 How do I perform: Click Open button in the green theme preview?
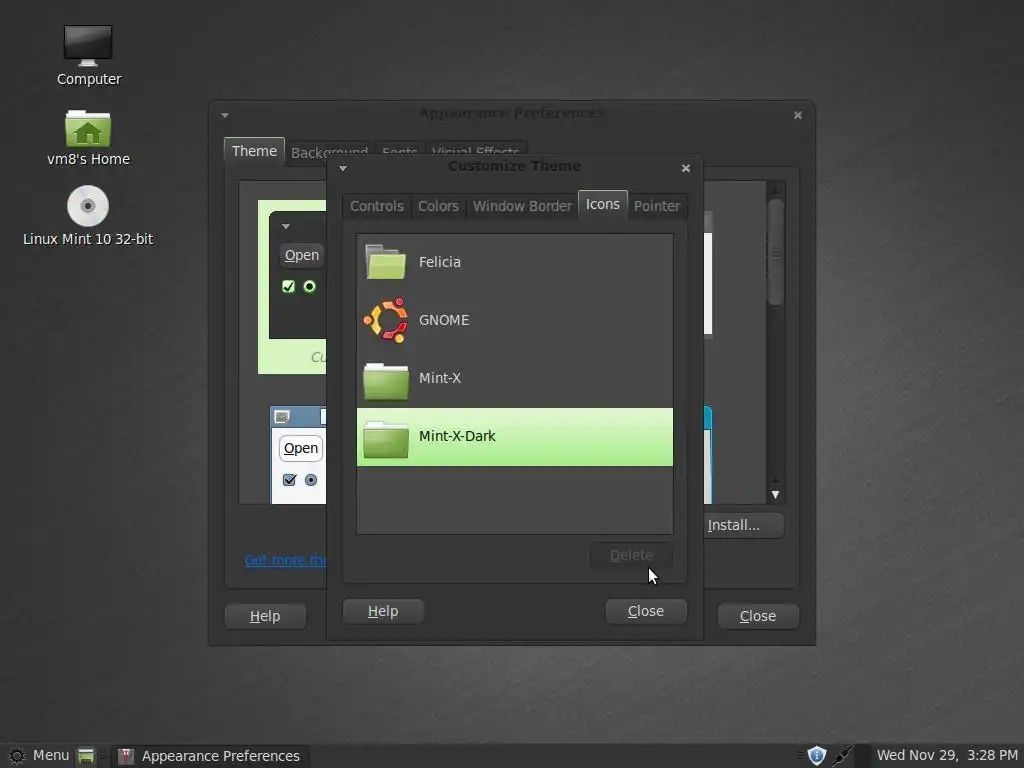[302, 255]
